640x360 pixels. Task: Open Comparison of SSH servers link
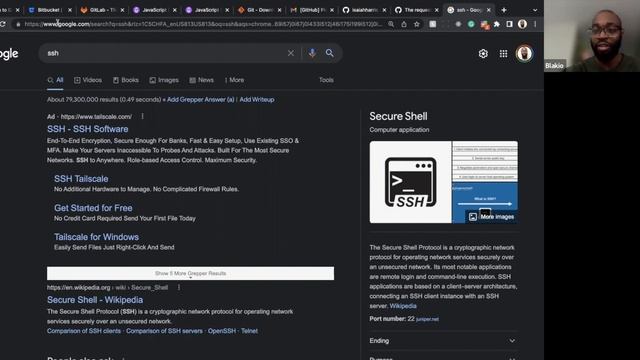tap(164, 331)
